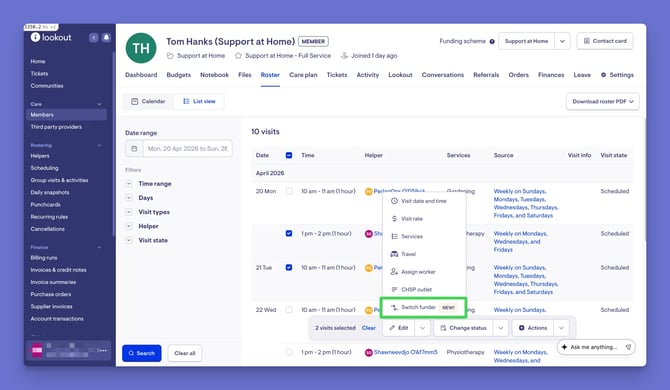
Task: Select Assign worker from edit menu
Action: (423, 272)
